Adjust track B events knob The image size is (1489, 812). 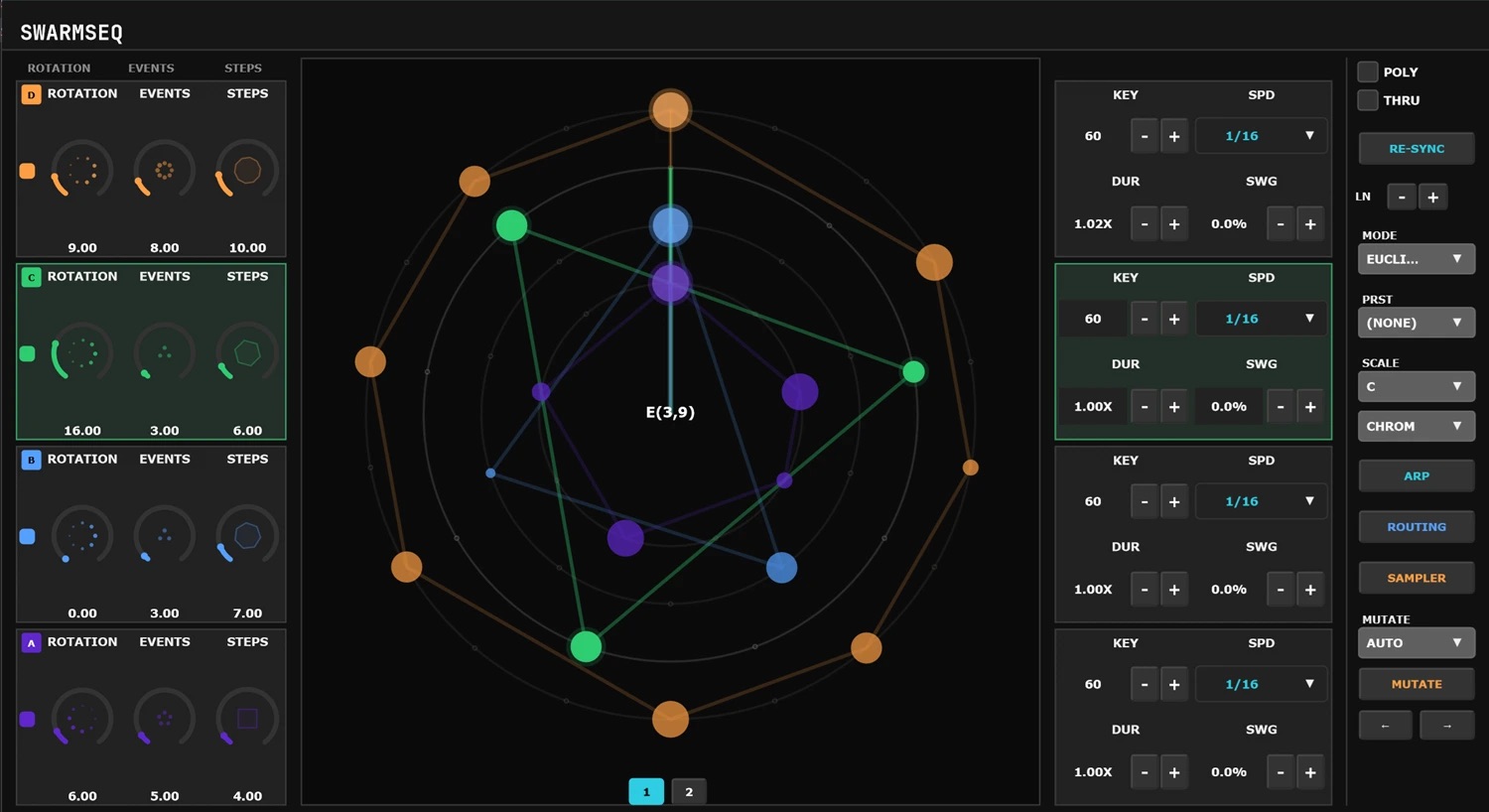165,536
